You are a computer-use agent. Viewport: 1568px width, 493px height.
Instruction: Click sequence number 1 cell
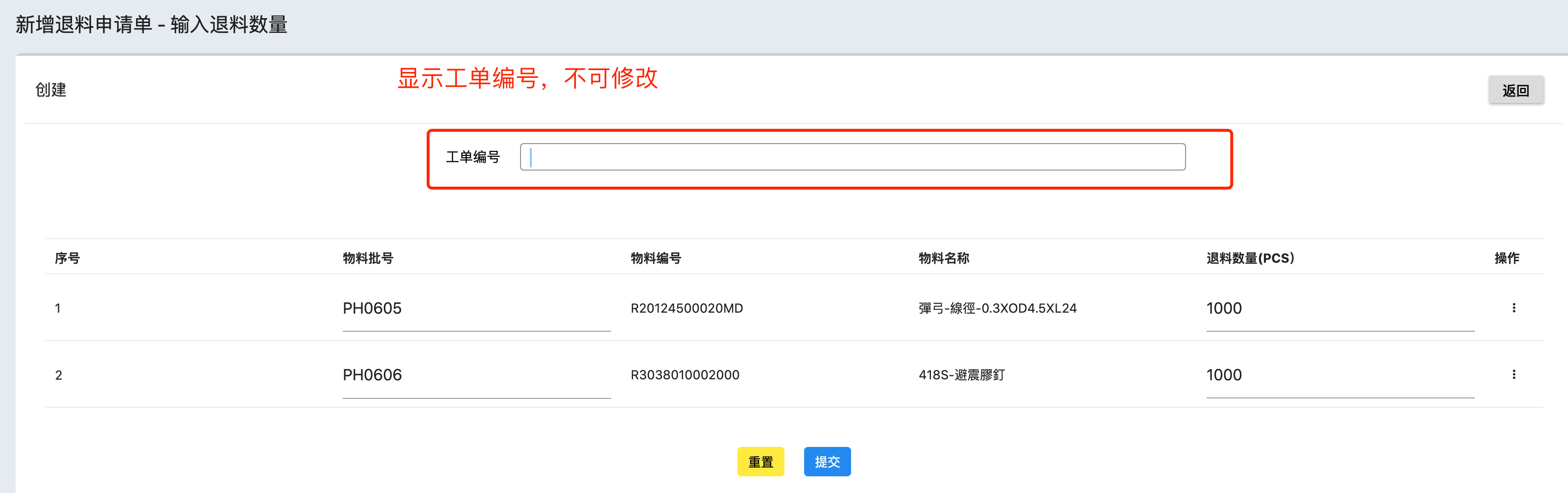(58, 308)
